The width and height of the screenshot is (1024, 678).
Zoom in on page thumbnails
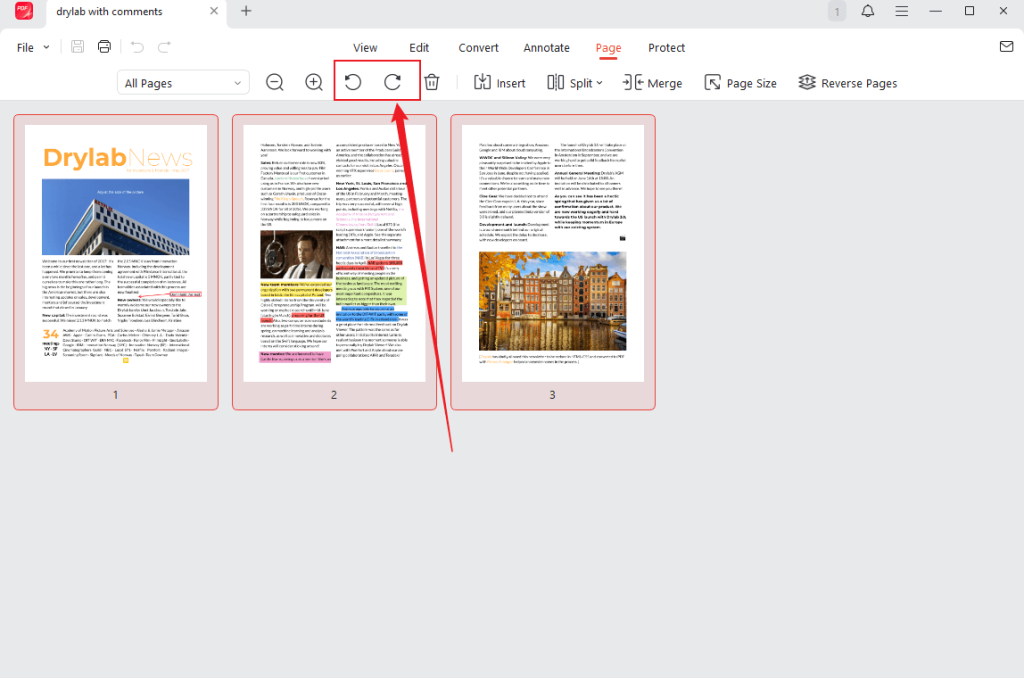313,82
